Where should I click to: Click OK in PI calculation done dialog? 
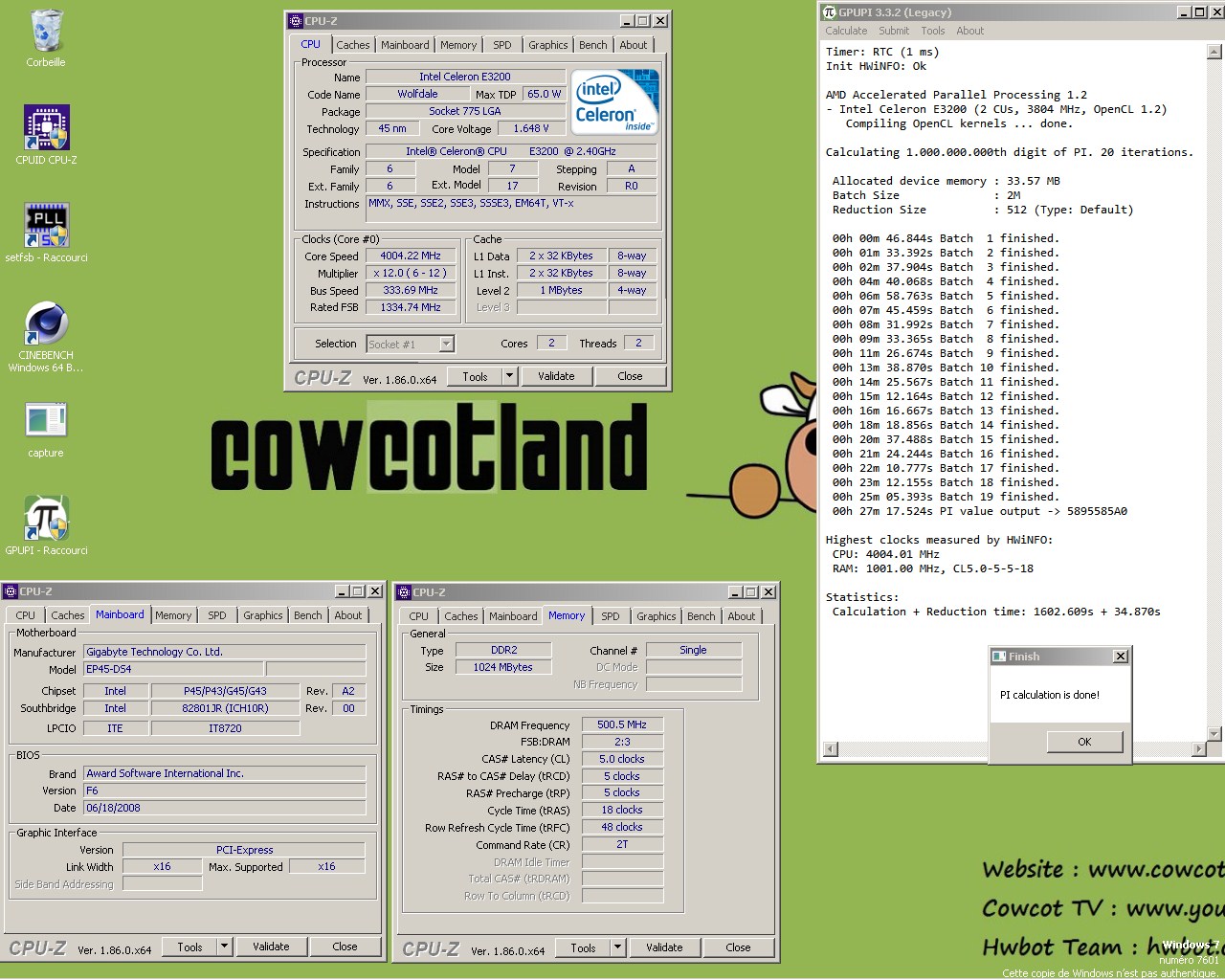(x=1084, y=742)
